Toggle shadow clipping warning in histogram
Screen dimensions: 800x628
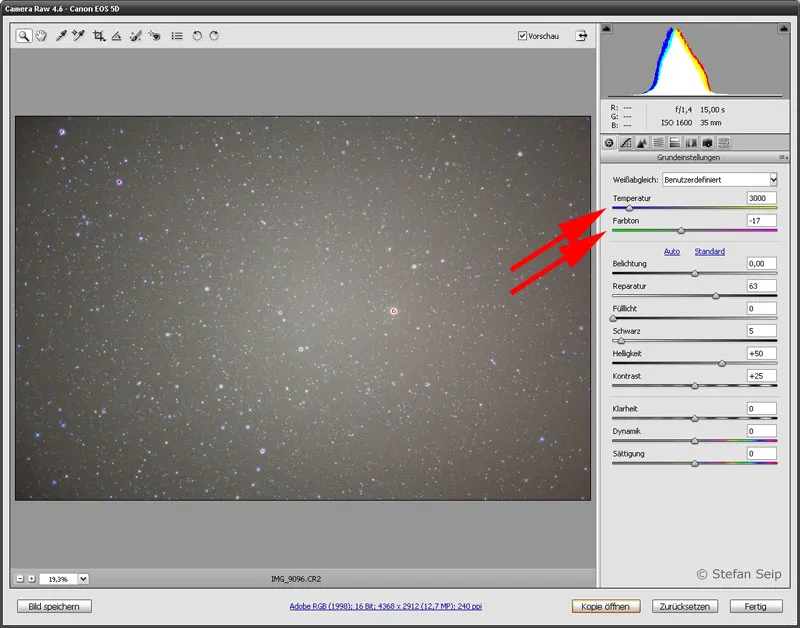tap(606, 29)
